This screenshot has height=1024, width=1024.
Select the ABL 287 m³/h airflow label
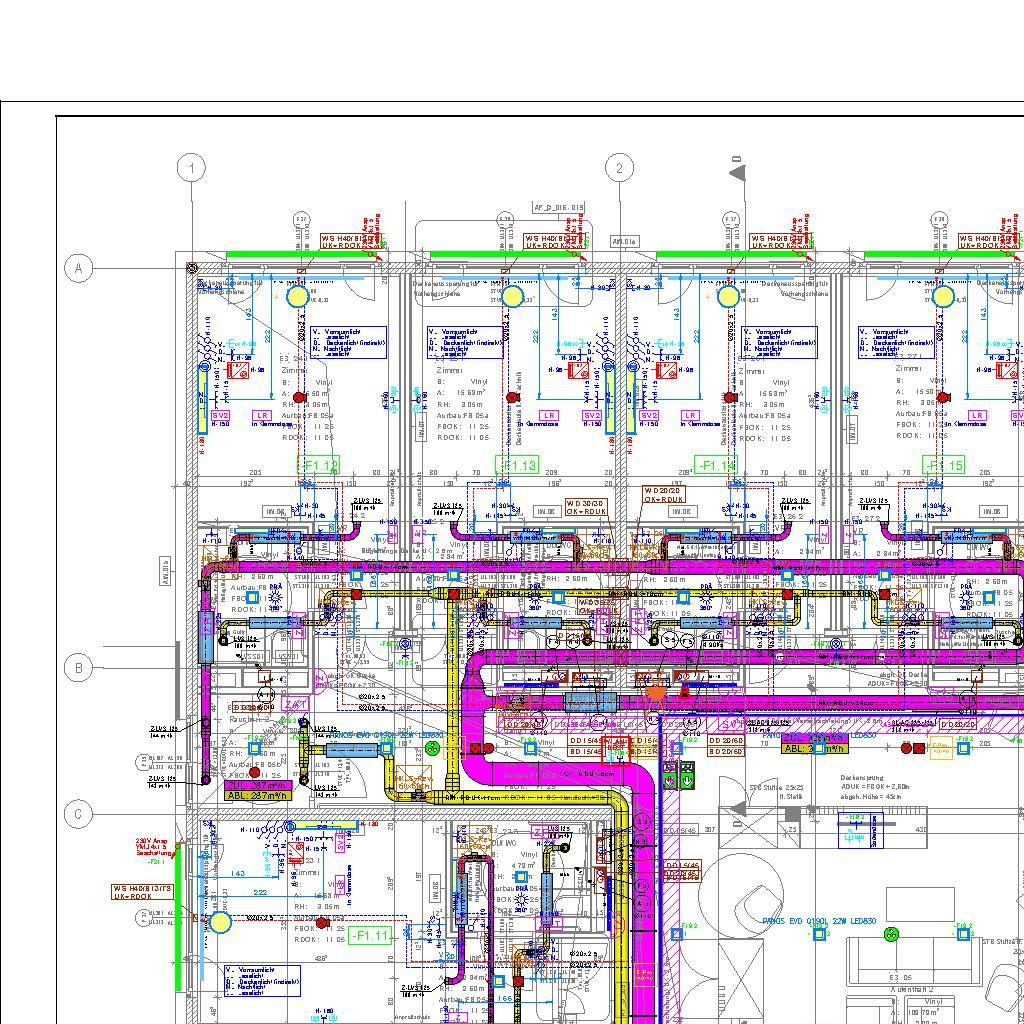[259, 796]
